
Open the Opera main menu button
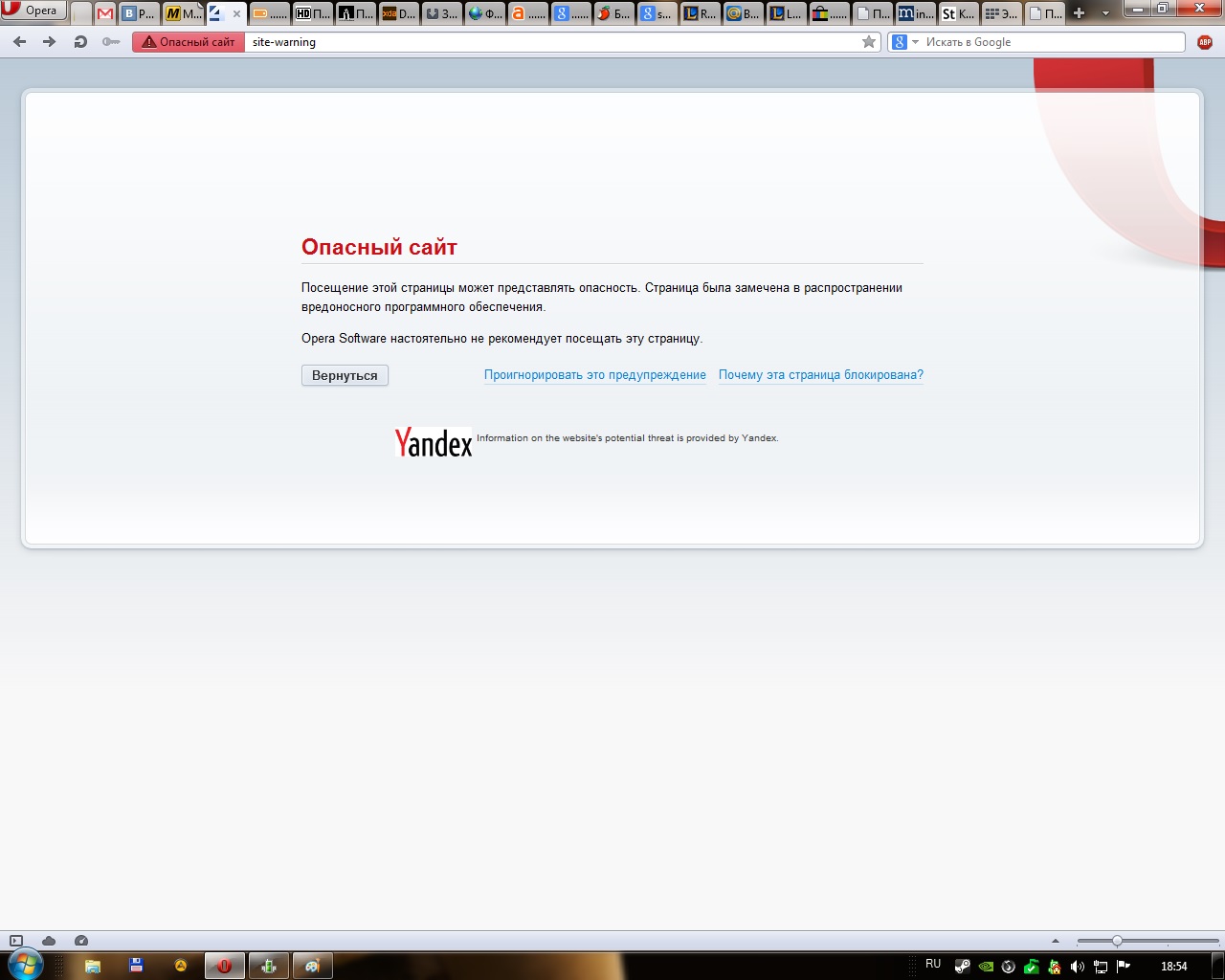pyautogui.click(x=33, y=11)
